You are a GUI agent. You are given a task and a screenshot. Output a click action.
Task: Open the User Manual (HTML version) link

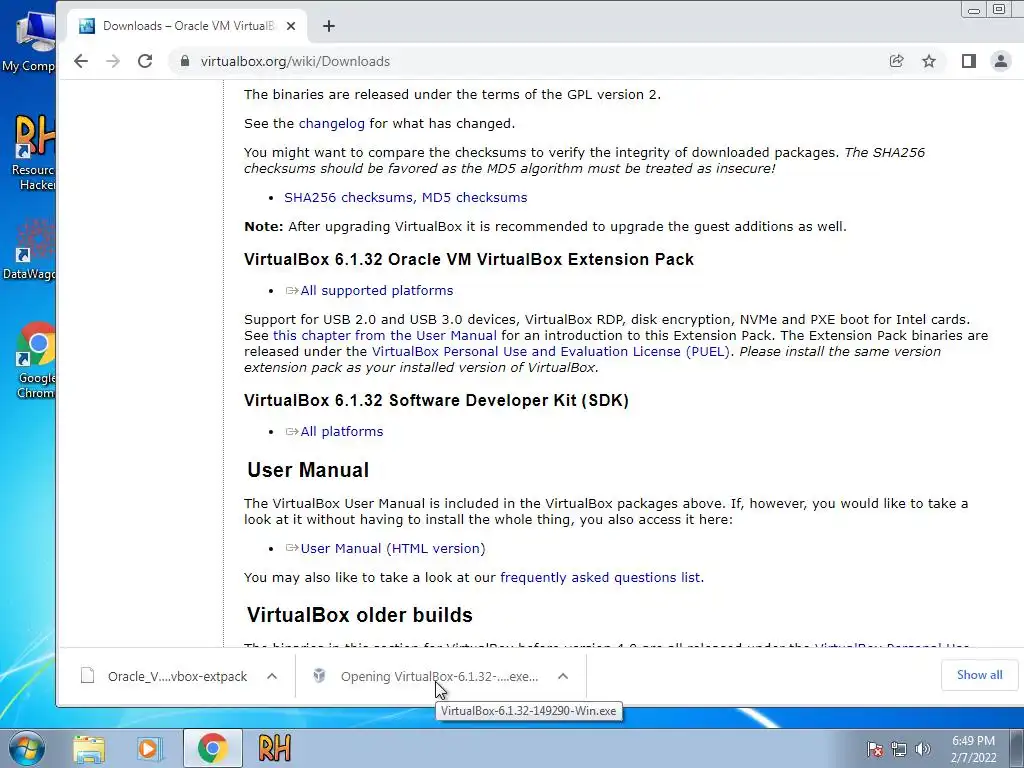392,549
